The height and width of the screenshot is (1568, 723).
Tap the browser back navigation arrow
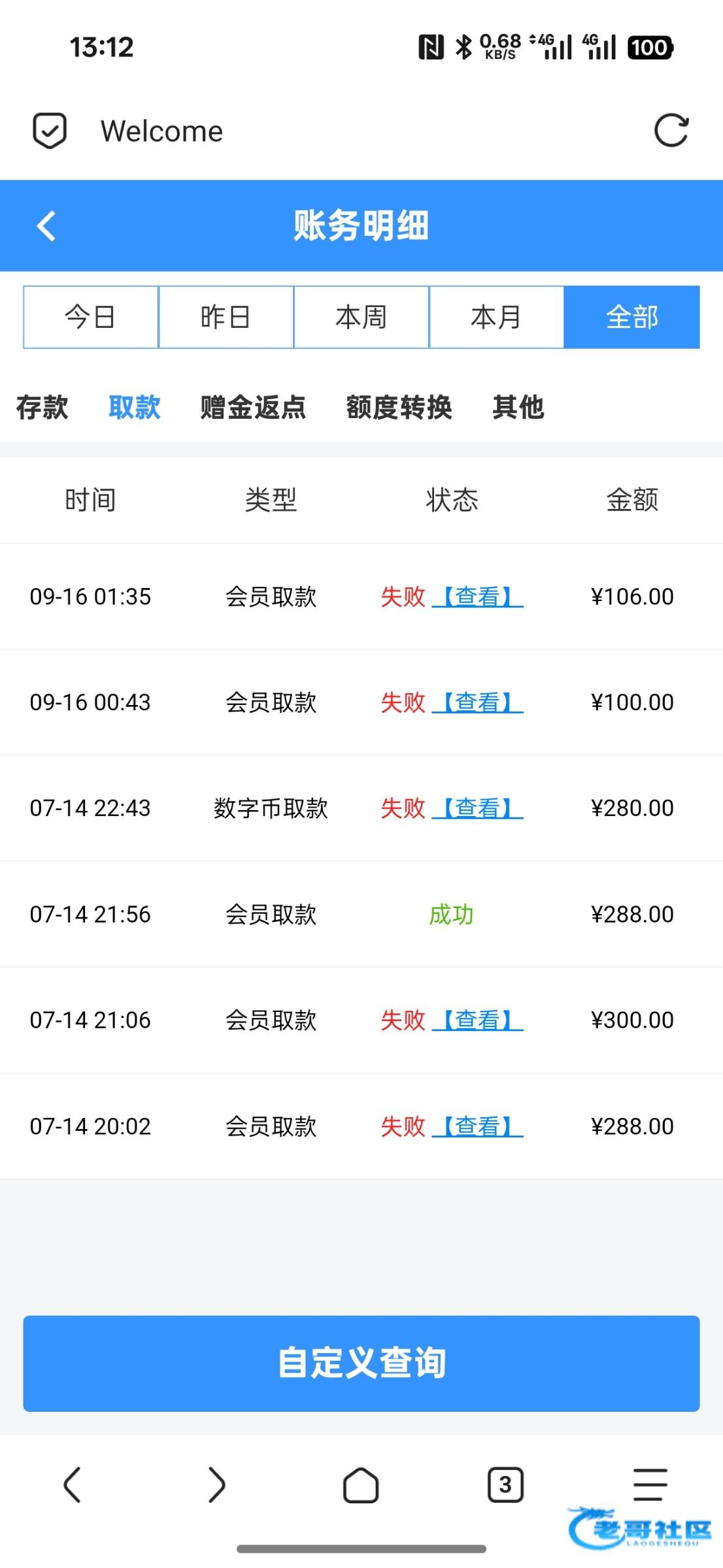point(72,1484)
